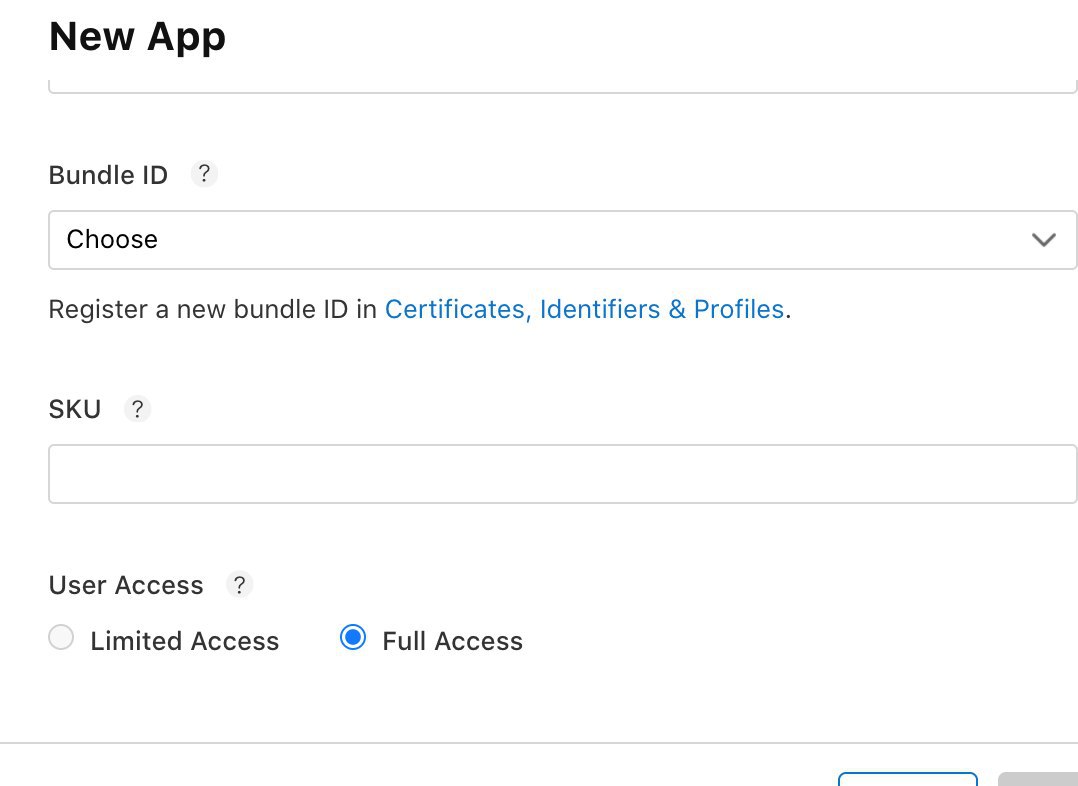Focus the partially visible field above Bundle ID
The height and width of the screenshot is (786, 1078).
(x=562, y=85)
